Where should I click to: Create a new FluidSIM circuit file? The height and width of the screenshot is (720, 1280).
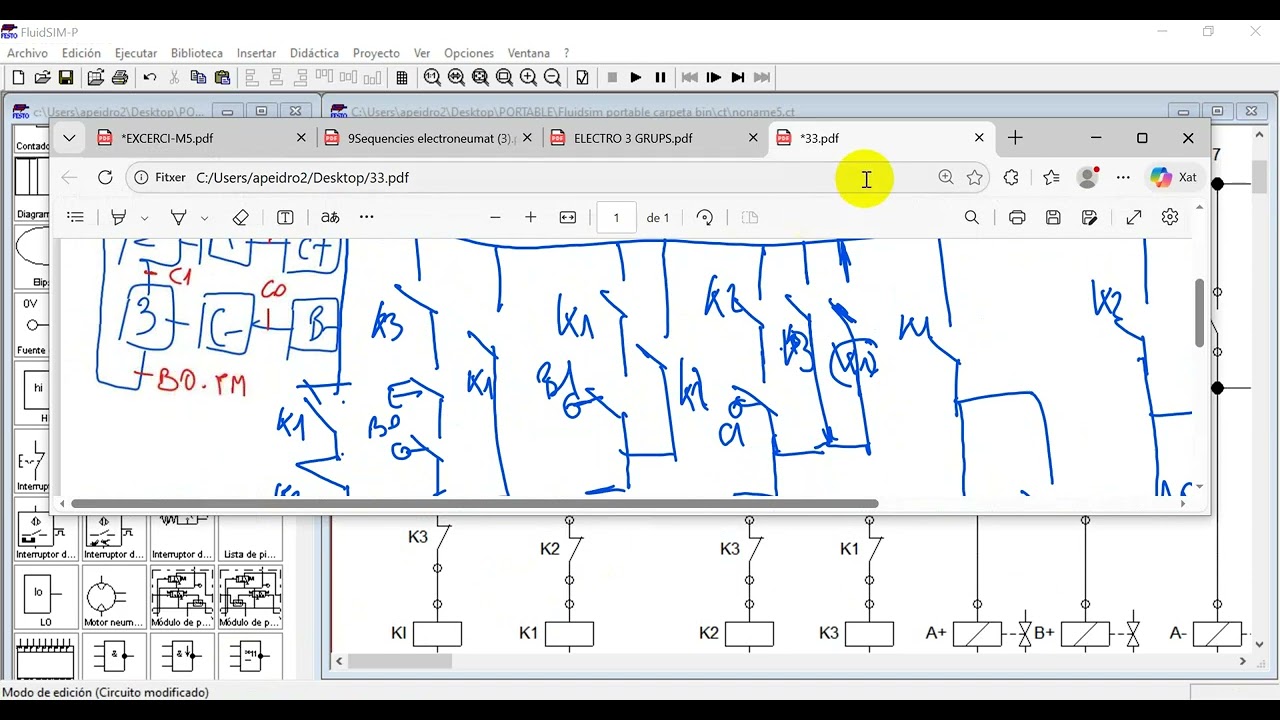(x=18, y=77)
